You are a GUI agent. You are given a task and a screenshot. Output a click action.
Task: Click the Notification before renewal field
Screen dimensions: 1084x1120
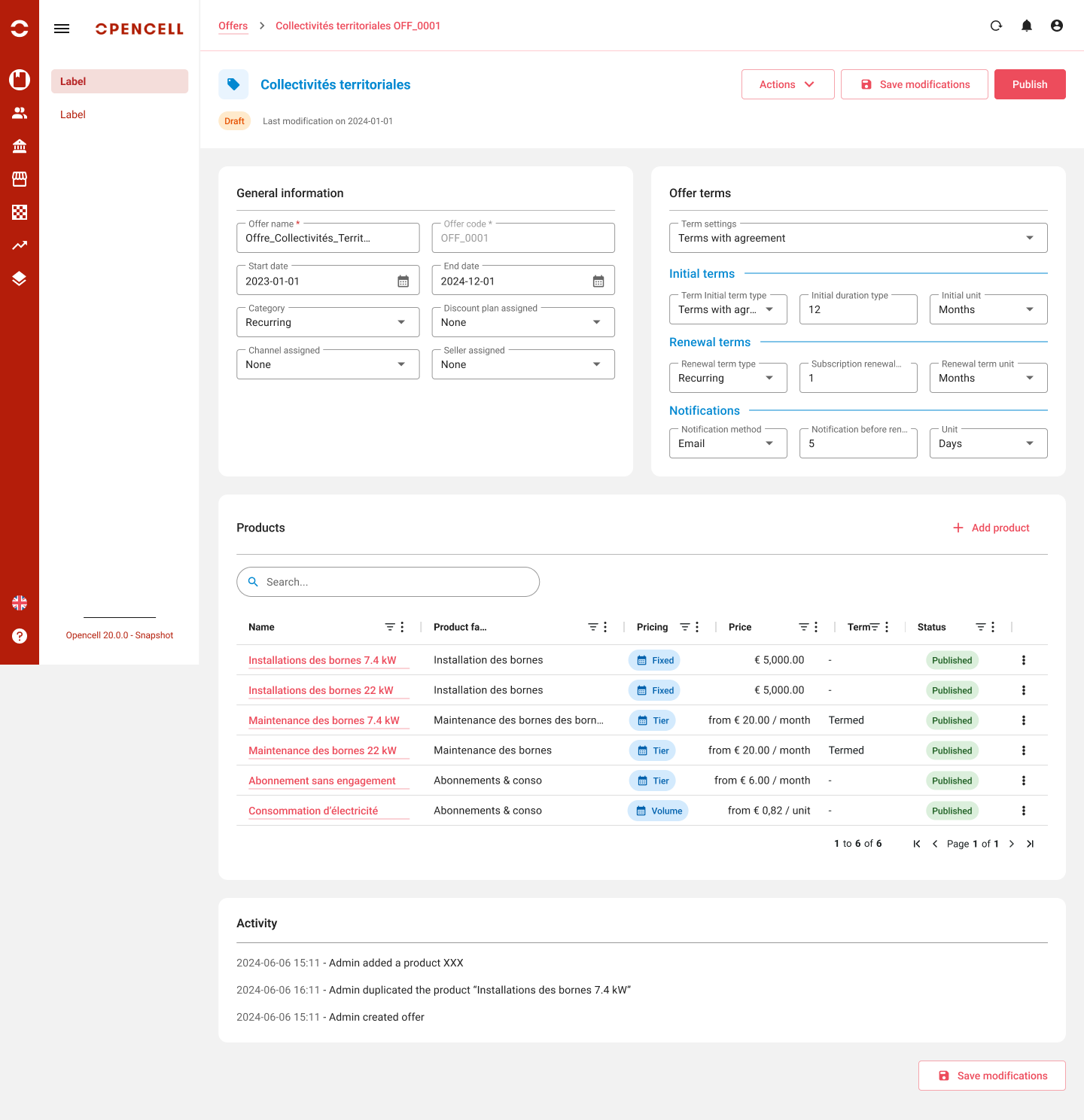pyautogui.click(x=858, y=443)
